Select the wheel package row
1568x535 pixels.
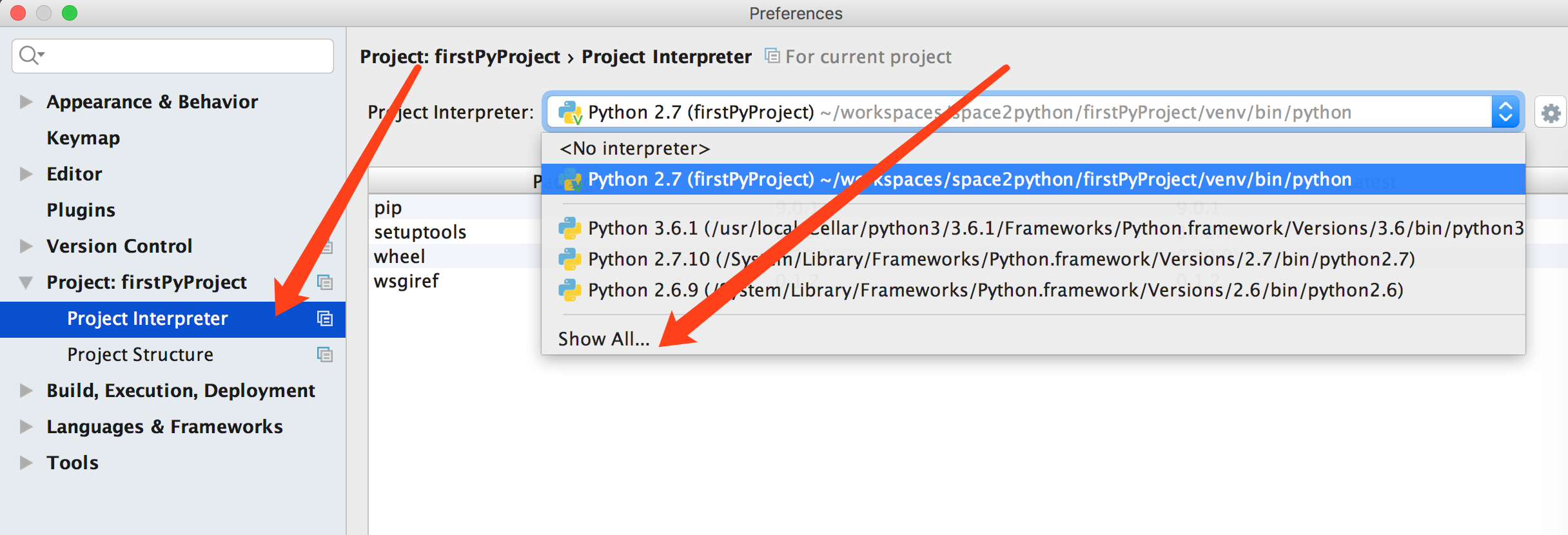click(x=400, y=257)
